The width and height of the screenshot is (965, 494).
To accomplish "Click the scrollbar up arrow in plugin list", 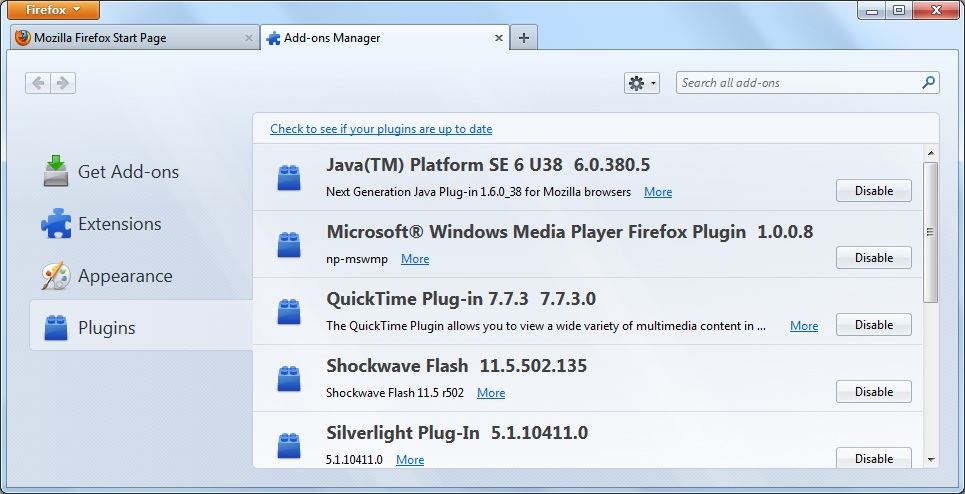I will pyautogui.click(x=931, y=153).
